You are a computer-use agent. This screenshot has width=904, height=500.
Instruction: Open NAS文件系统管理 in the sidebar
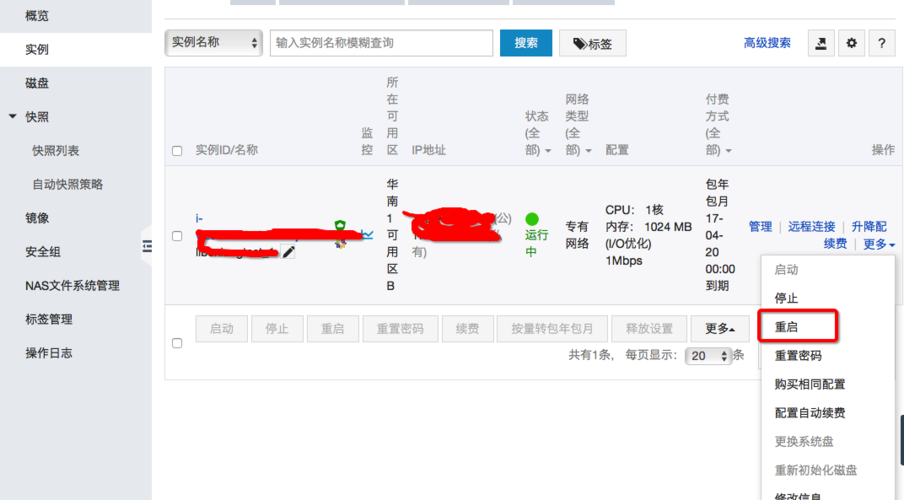click(x=72, y=285)
